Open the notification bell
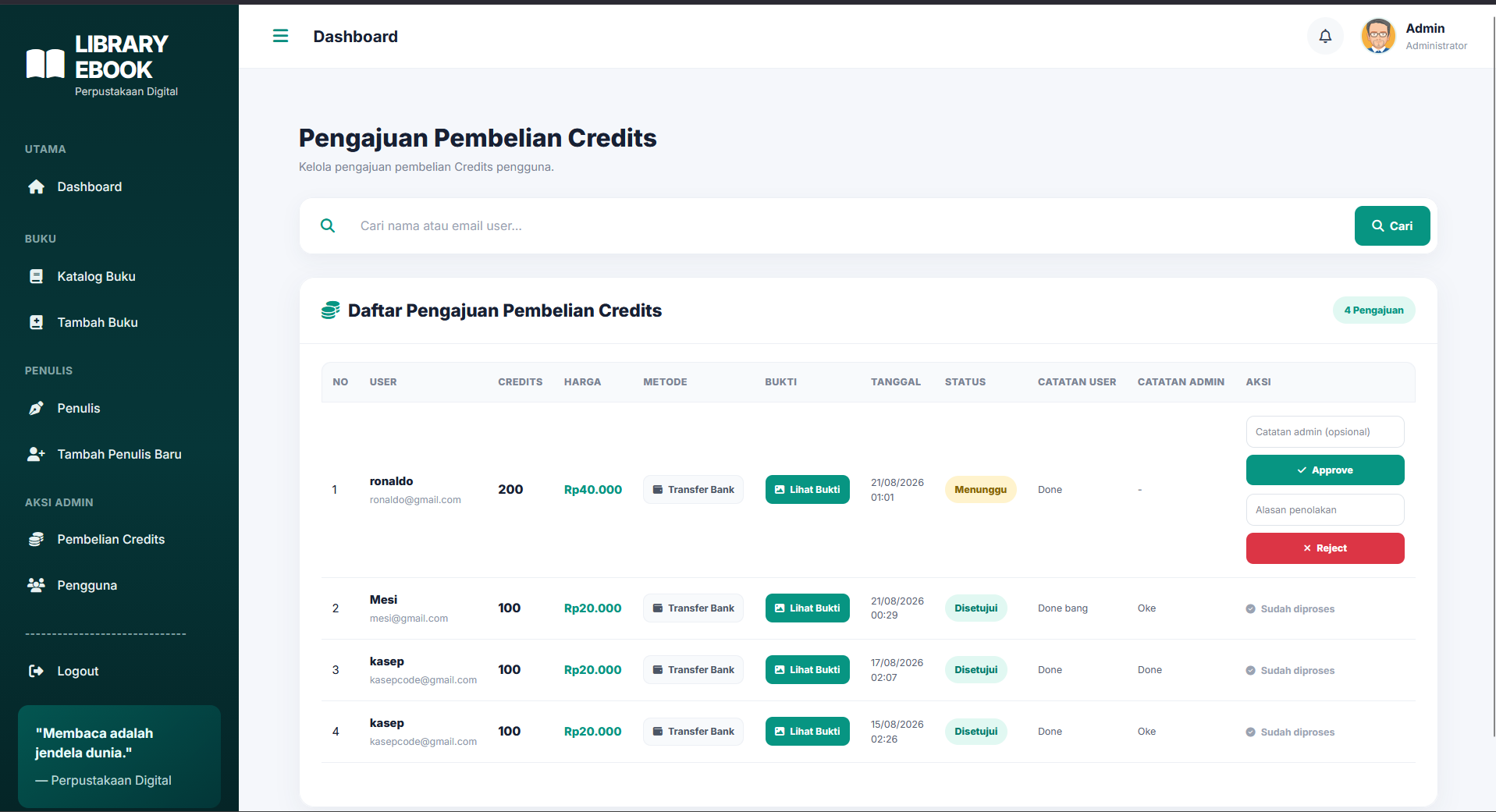Viewport: 1496px width, 812px height. click(x=1325, y=36)
